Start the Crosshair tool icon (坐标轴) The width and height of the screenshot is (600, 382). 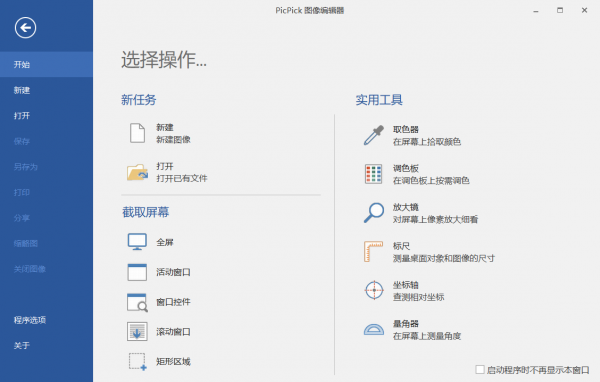[x=374, y=291]
